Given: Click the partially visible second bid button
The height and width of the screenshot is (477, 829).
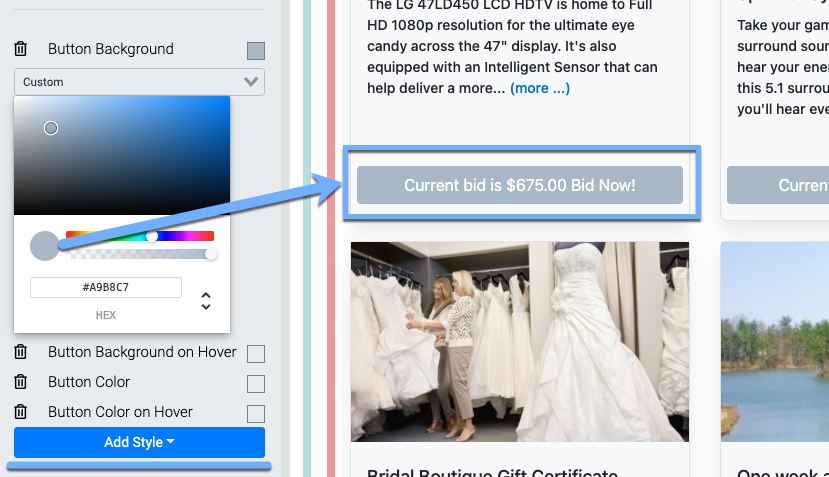Looking at the screenshot, I should point(777,185).
